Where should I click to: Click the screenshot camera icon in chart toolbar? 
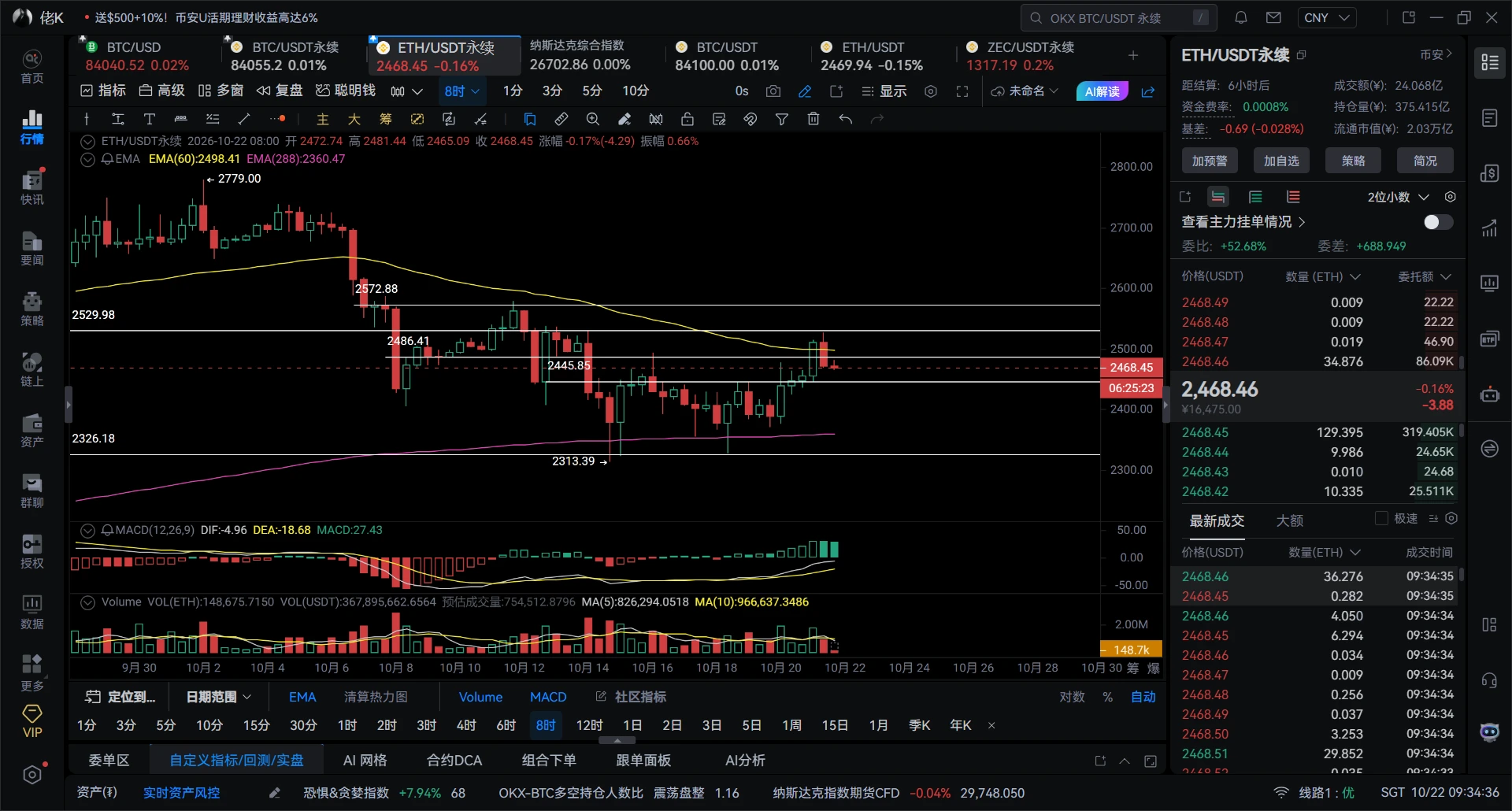tap(773, 91)
